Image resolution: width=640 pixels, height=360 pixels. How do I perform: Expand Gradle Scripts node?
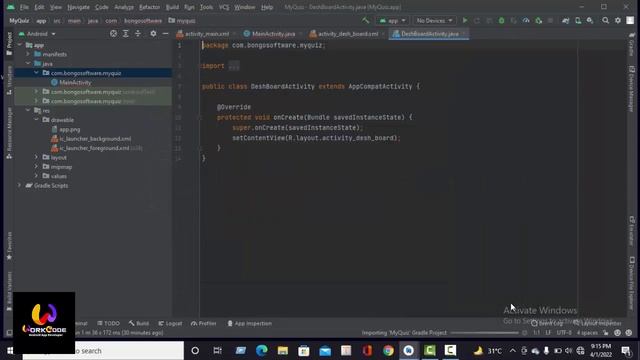tap(20, 186)
